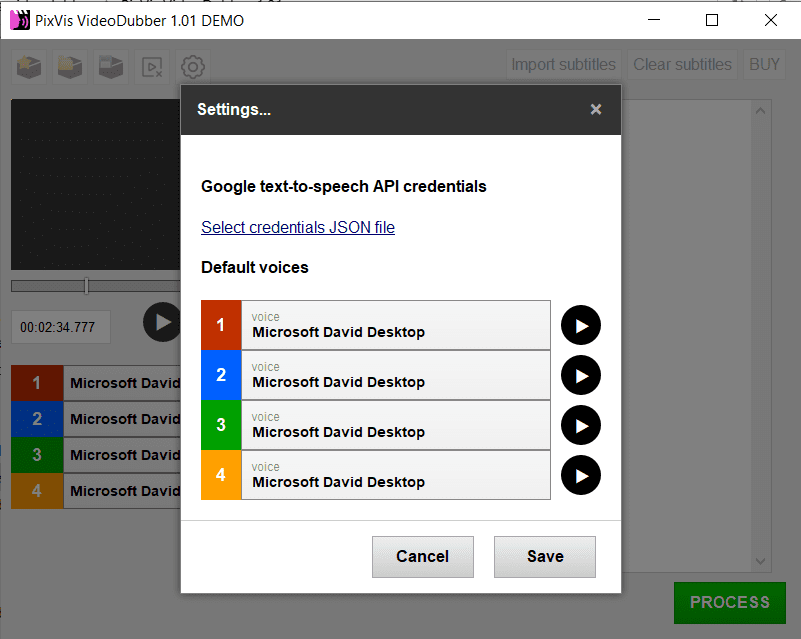Preview voice 4 with its play button
The width and height of the screenshot is (801, 639).
tap(581, 476)
